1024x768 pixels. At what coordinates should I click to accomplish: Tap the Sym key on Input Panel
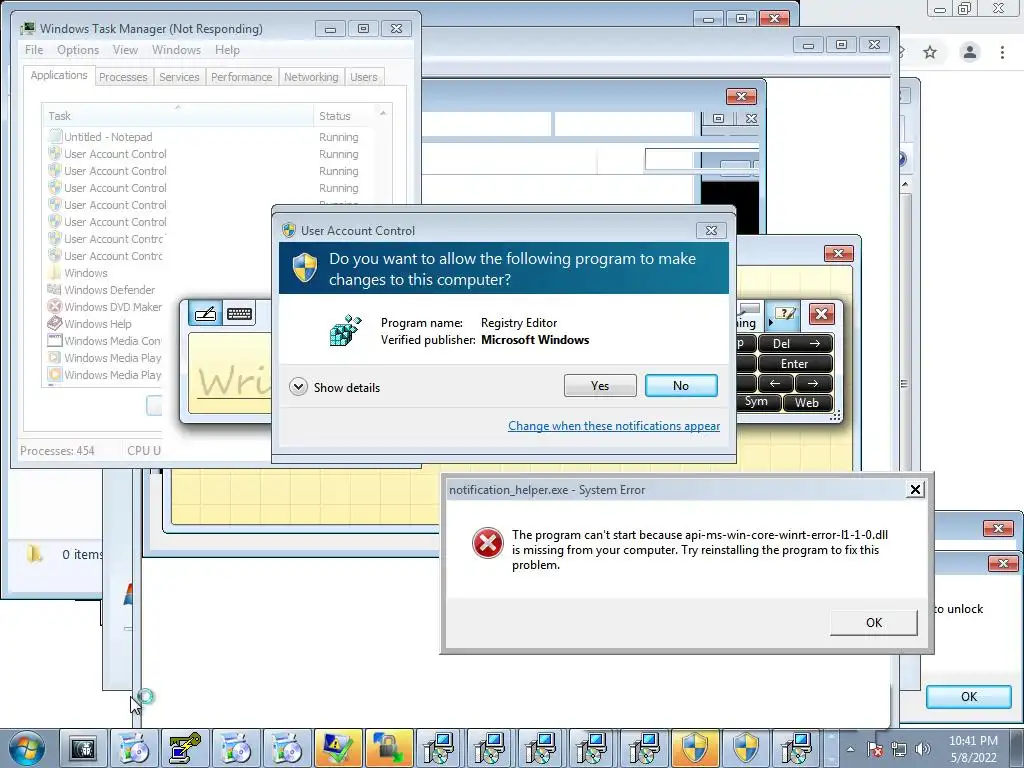coord(757,402)
